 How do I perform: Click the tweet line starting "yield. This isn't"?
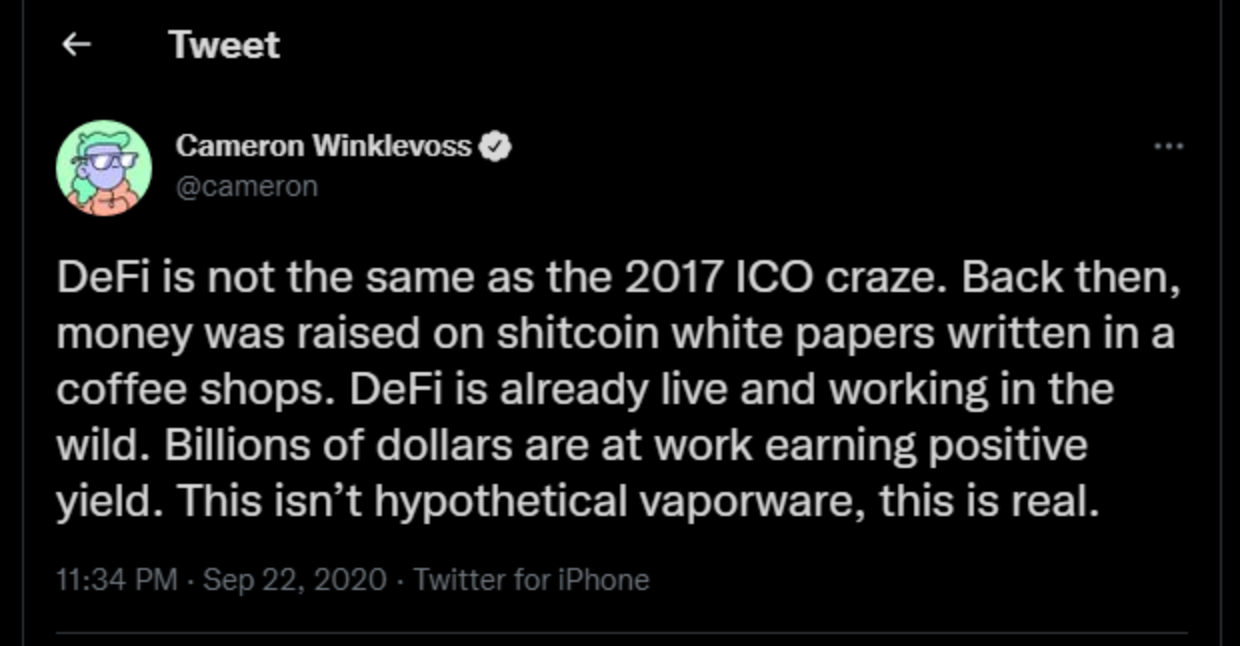point(577,501)
